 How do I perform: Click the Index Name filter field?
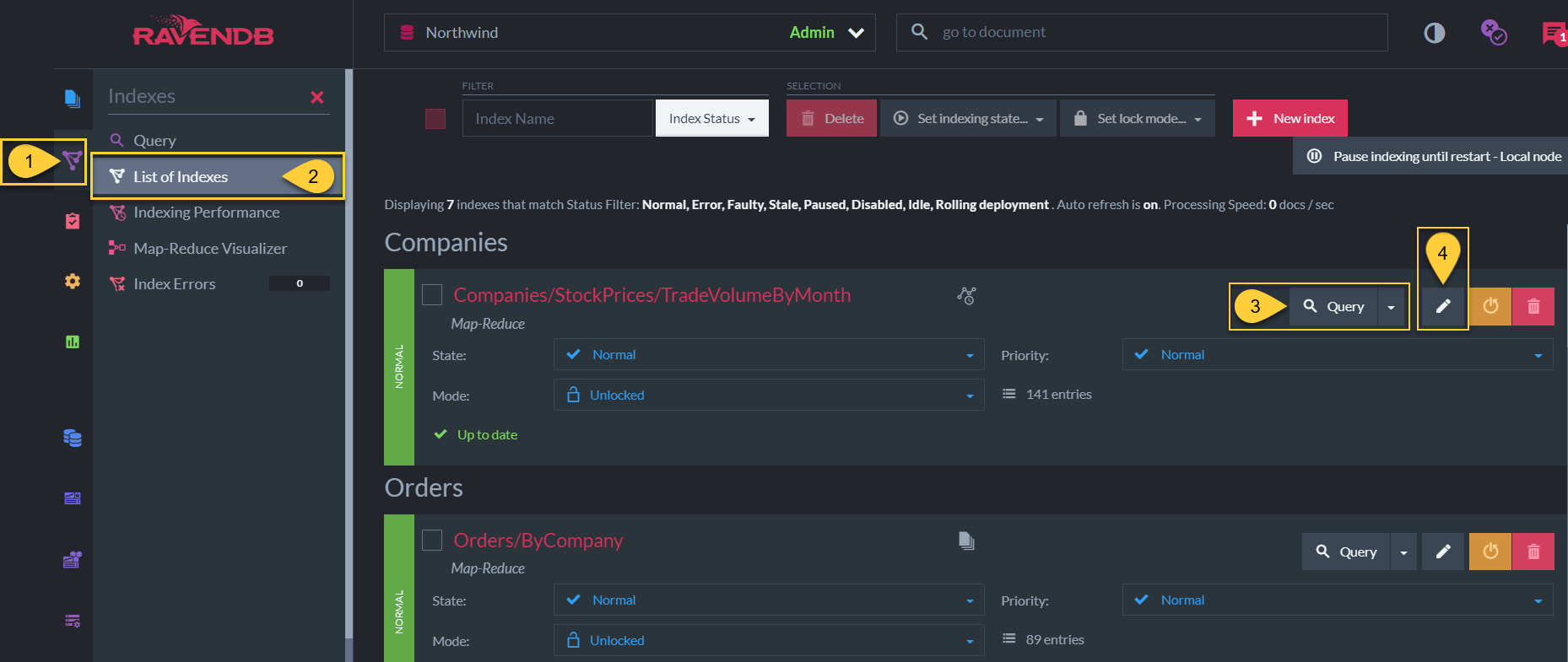[x=558, y=118]
